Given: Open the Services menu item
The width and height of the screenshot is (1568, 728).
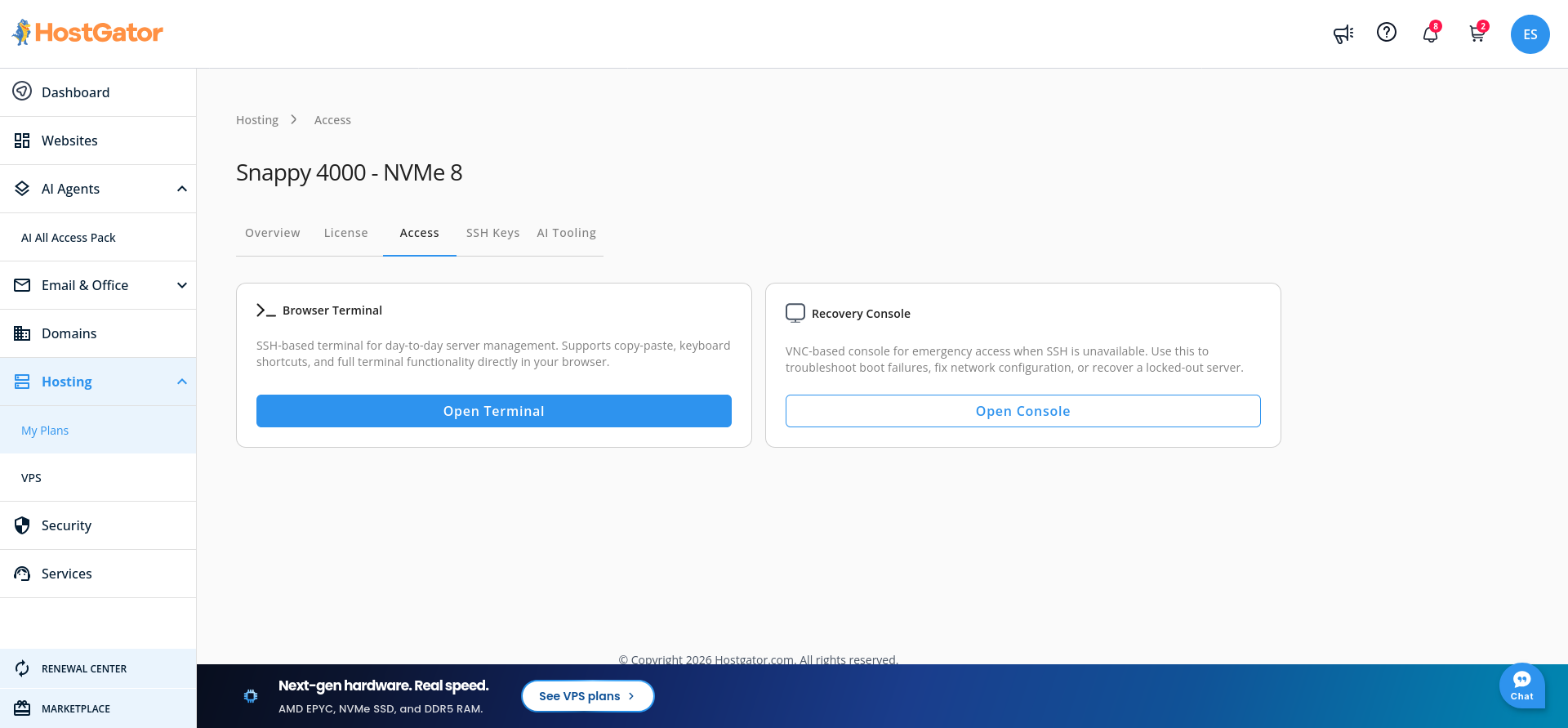Looking at the screenshot, I should coord(98,574).
